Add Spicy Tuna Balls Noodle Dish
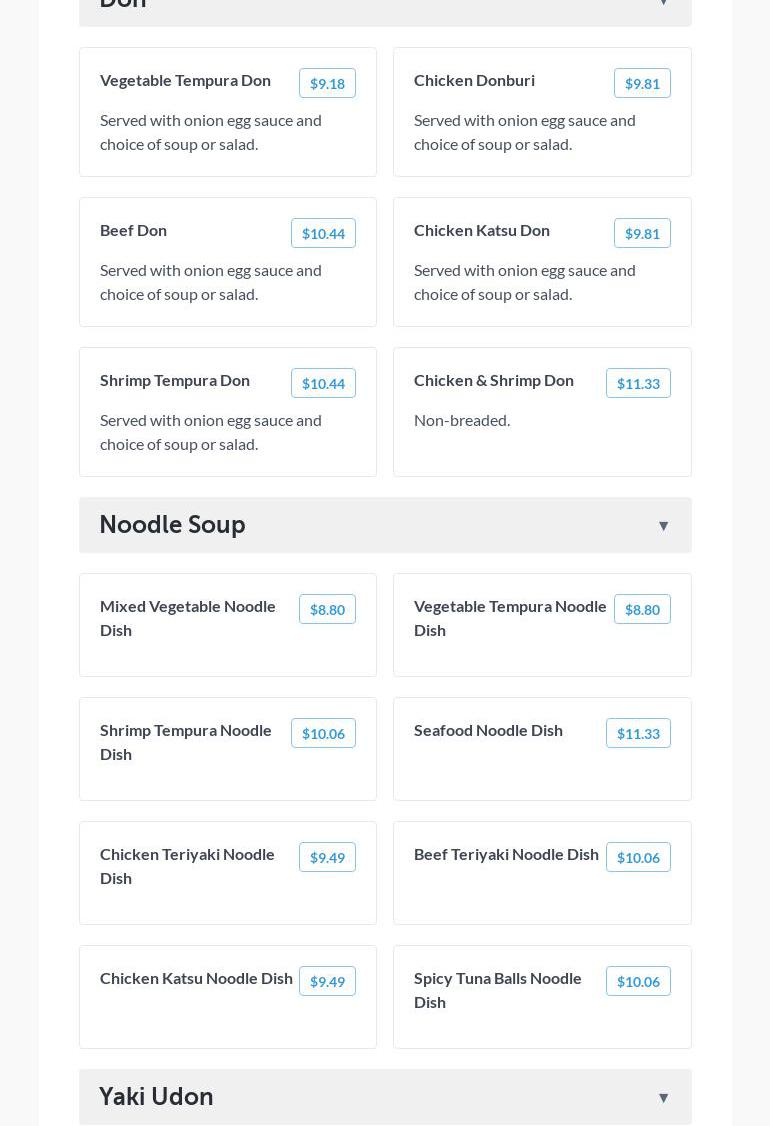Viewport: 770px width, 1126px height. pos(638,982)
